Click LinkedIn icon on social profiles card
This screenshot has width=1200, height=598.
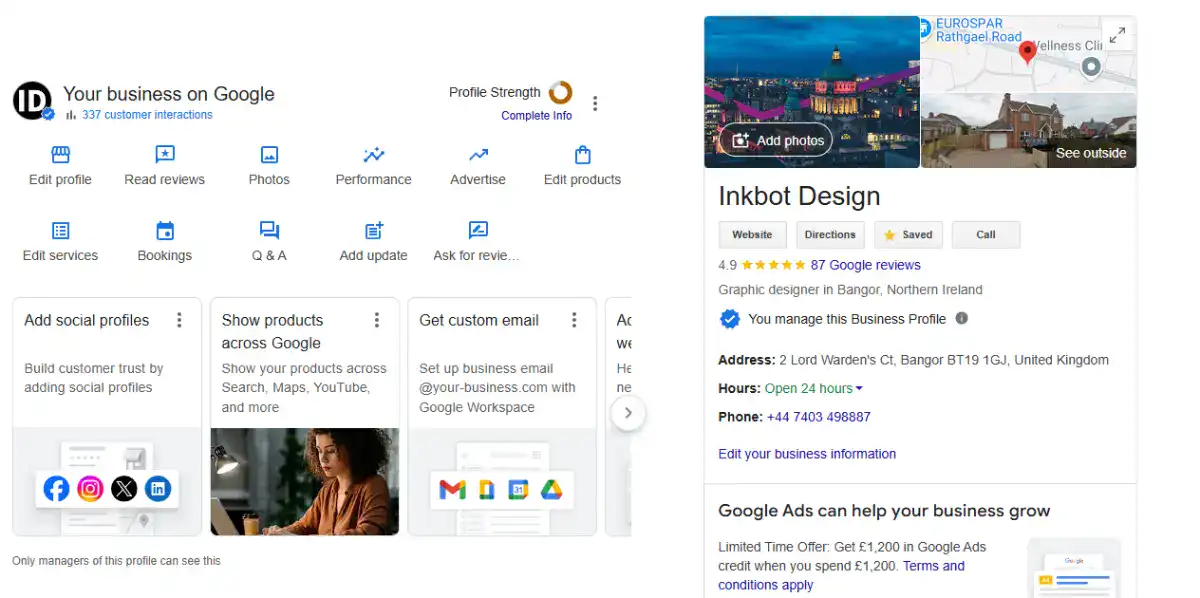[158, 489]
